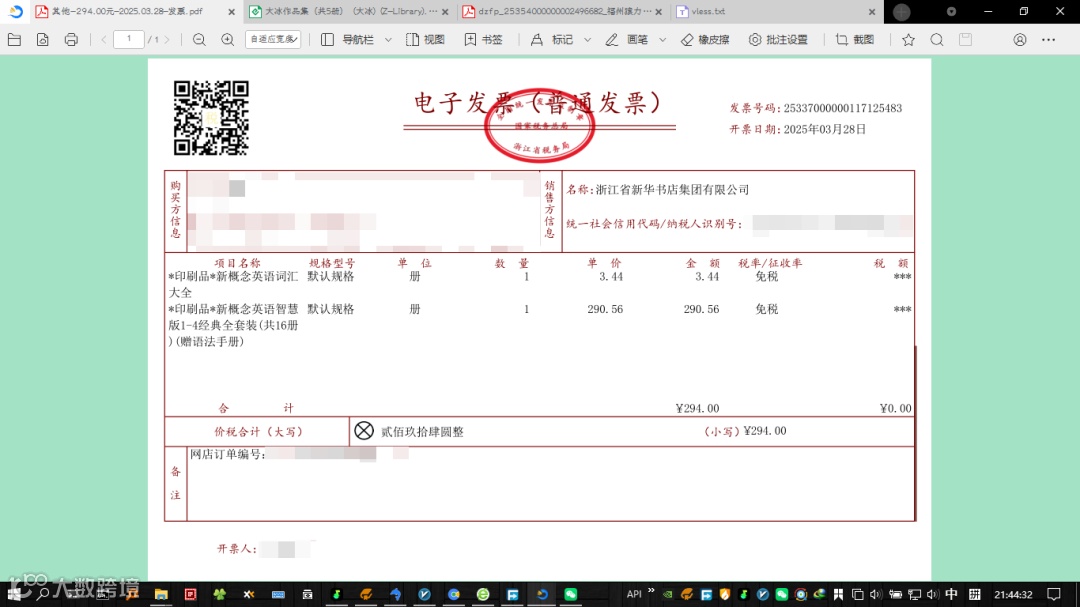Open file with the folder icon

[x=14, y=40]
